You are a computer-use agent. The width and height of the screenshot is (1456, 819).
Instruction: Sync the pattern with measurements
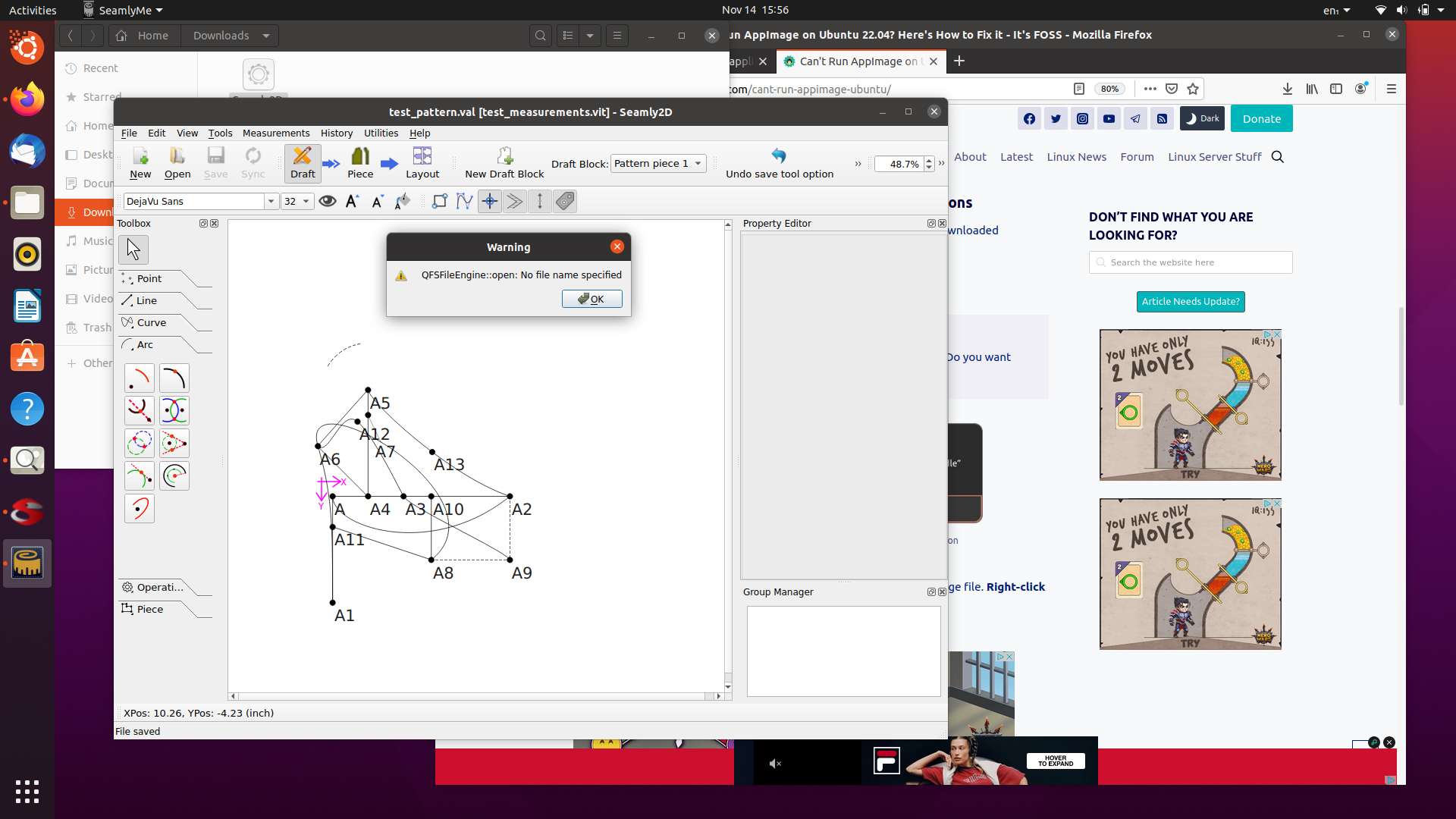tap(253, 162)
